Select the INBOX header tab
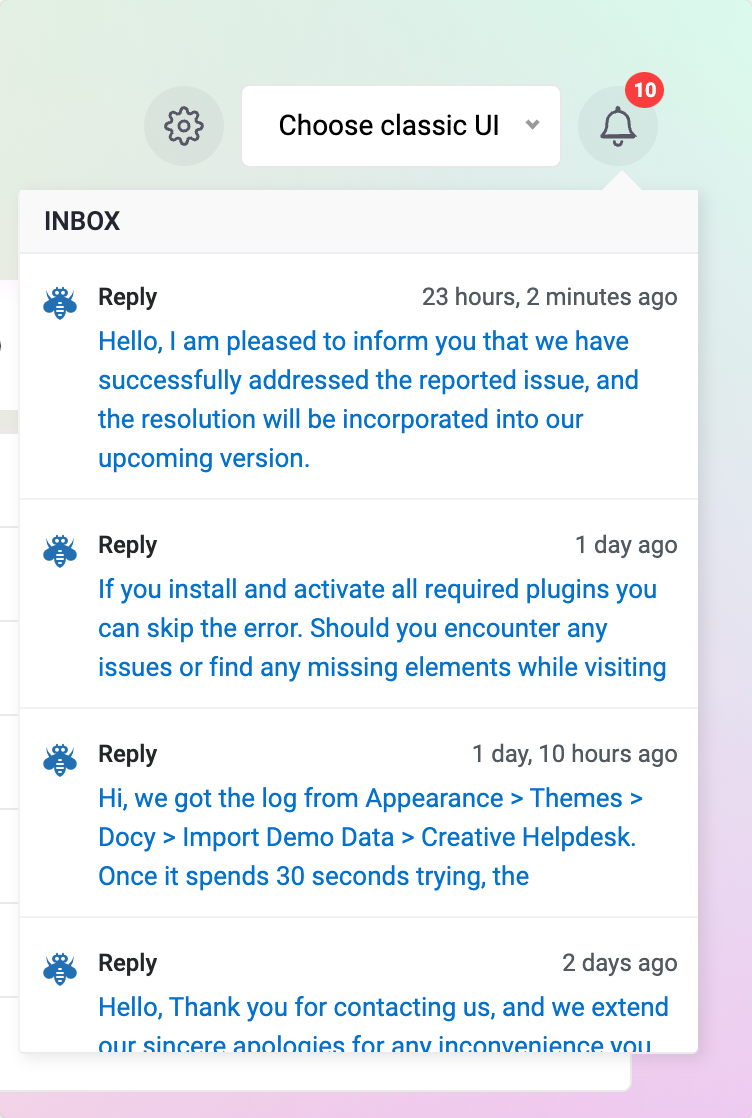 (x=82, y=221)
